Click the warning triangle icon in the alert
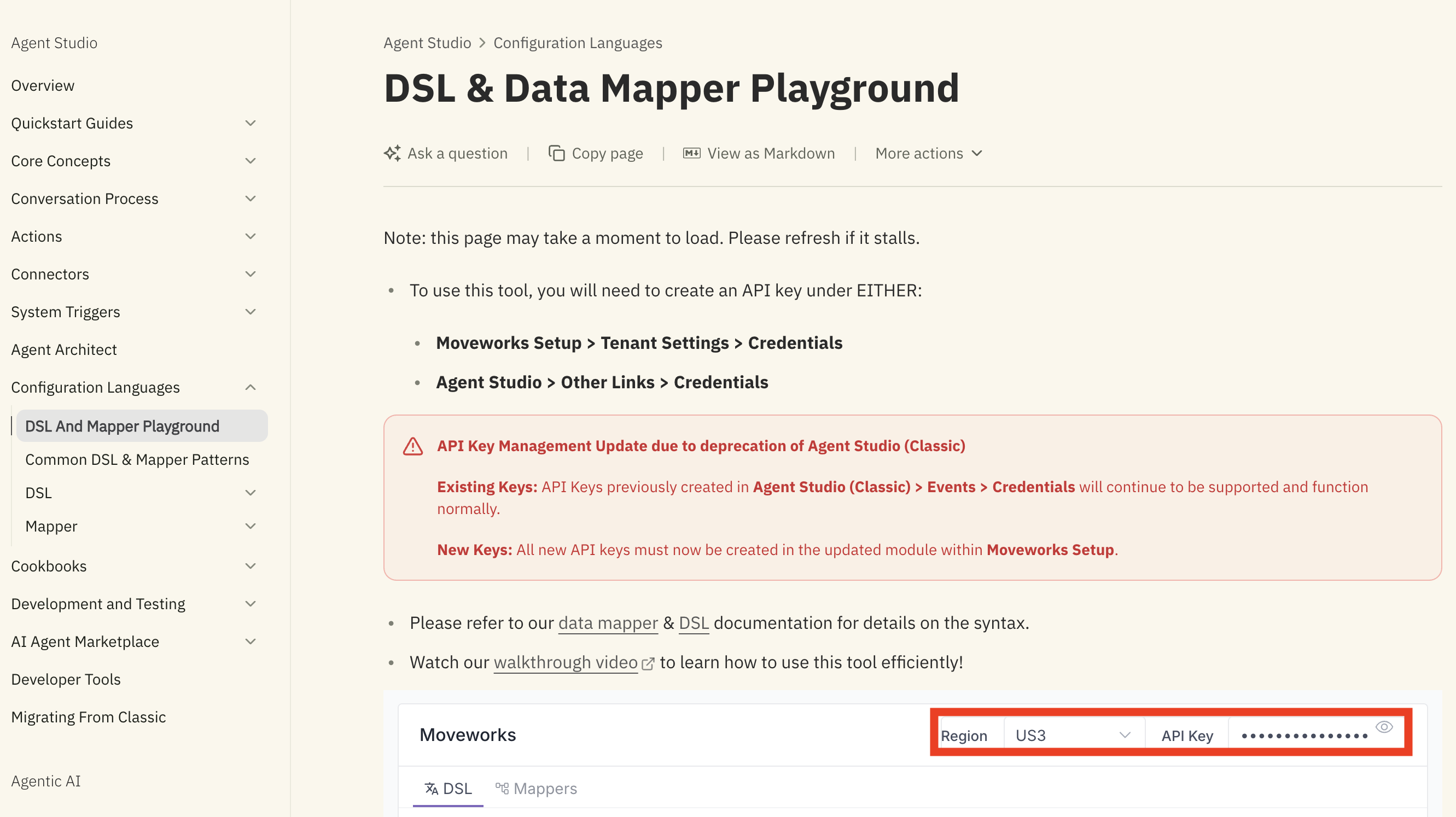This screenshot has width=1456, height=817. click(x=412, y=446)
